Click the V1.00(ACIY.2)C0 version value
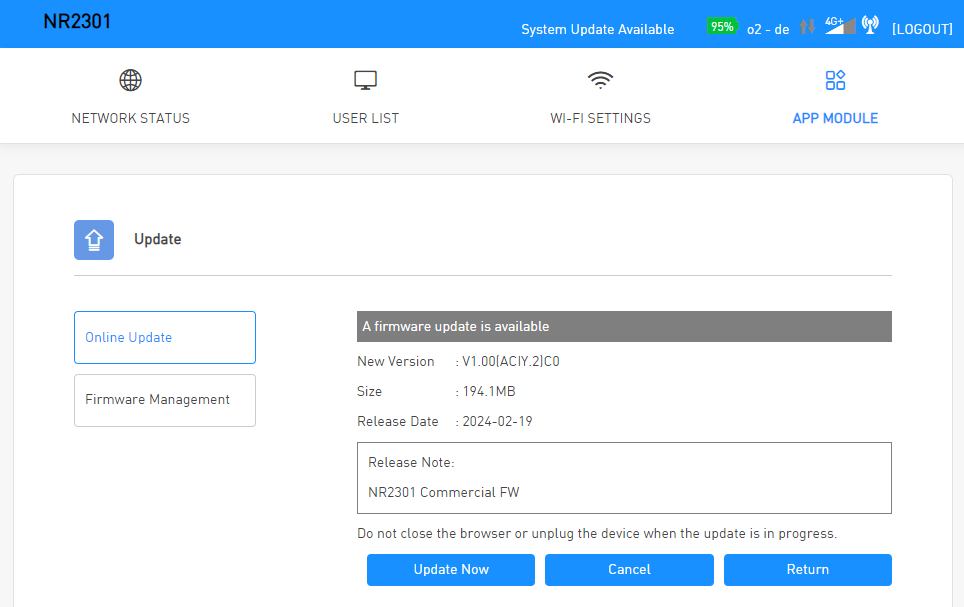This screenshot has width=964, height=607. pyautogui.click(x=511, y=362)
